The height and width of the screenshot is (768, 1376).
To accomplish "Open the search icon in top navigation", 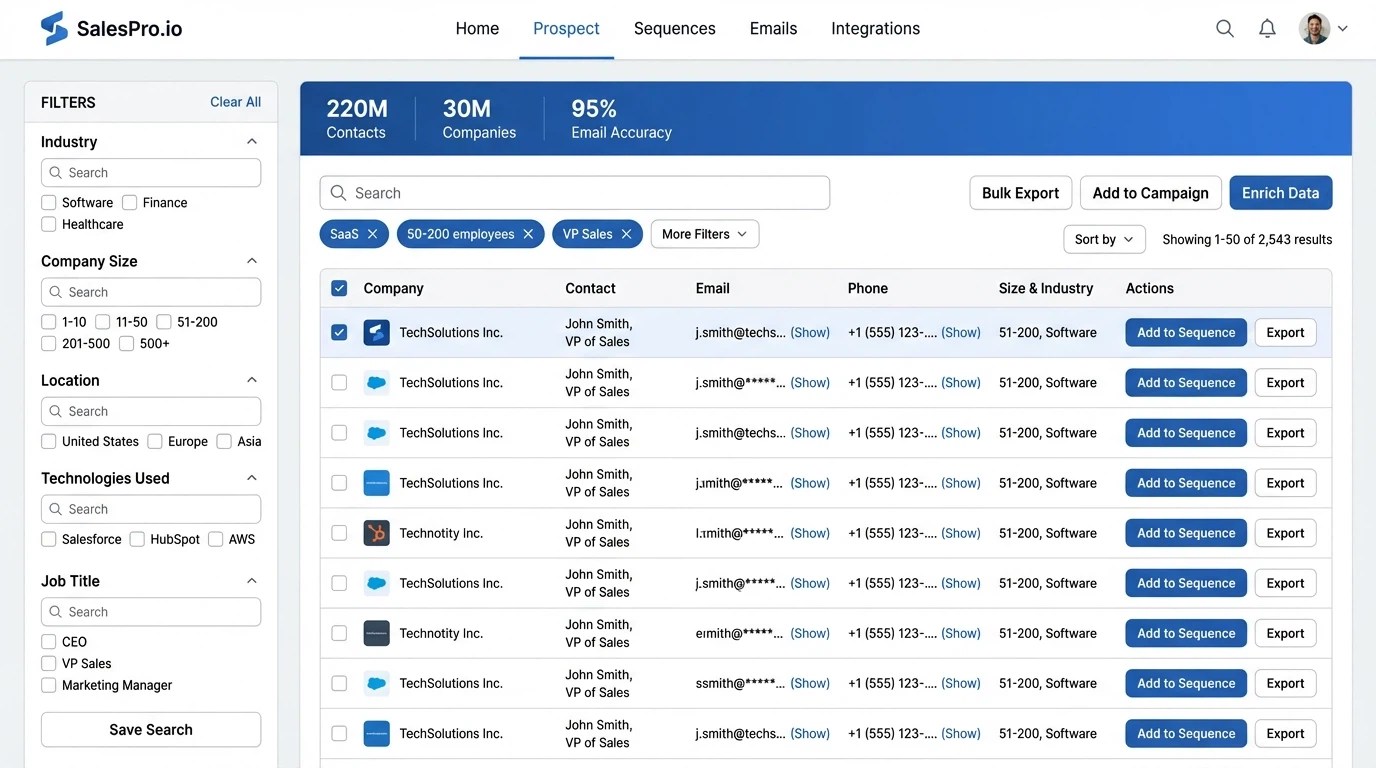I will pyautogui.click(x=1224, y=28).
